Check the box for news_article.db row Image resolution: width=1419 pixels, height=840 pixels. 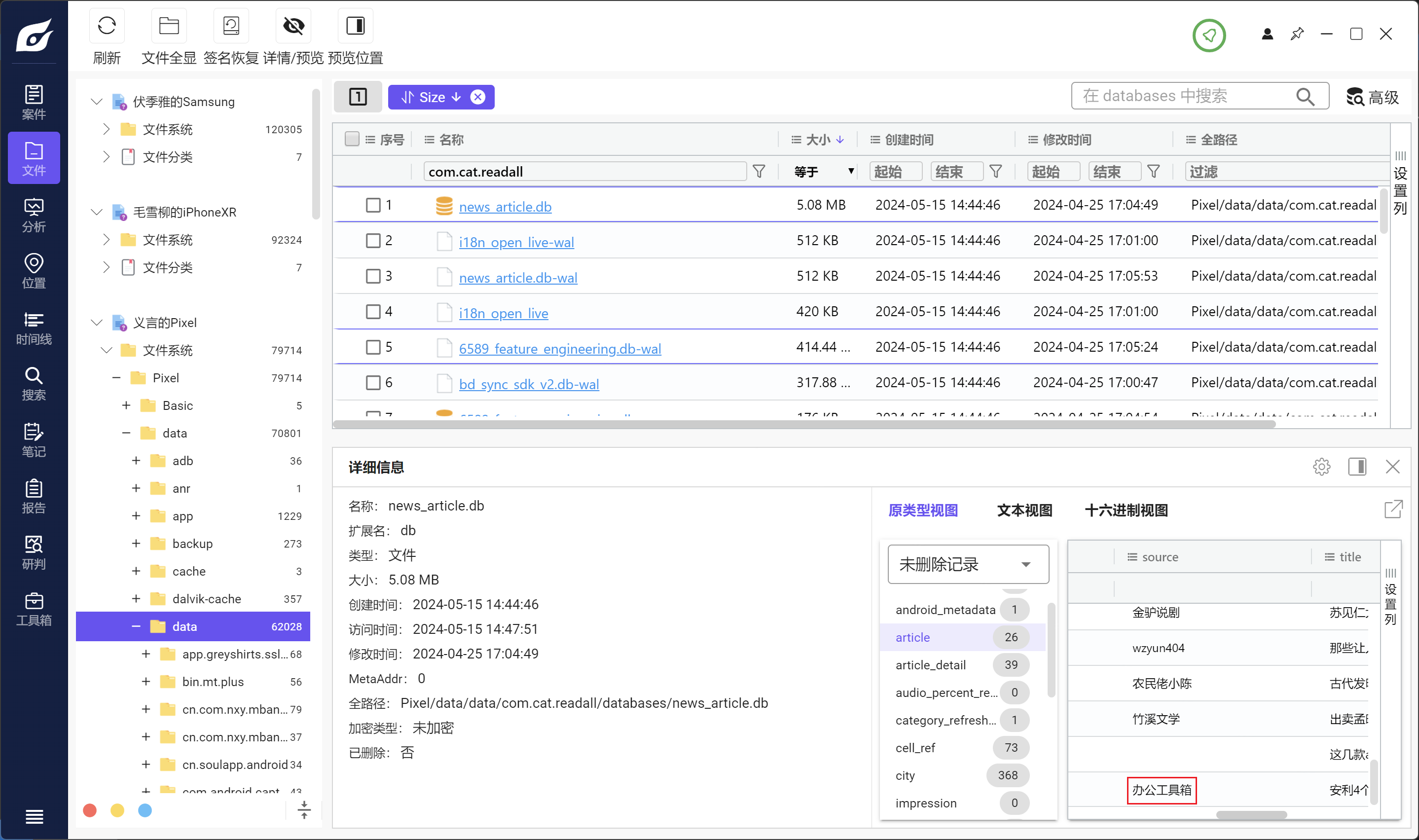click(x=373, y=206)
